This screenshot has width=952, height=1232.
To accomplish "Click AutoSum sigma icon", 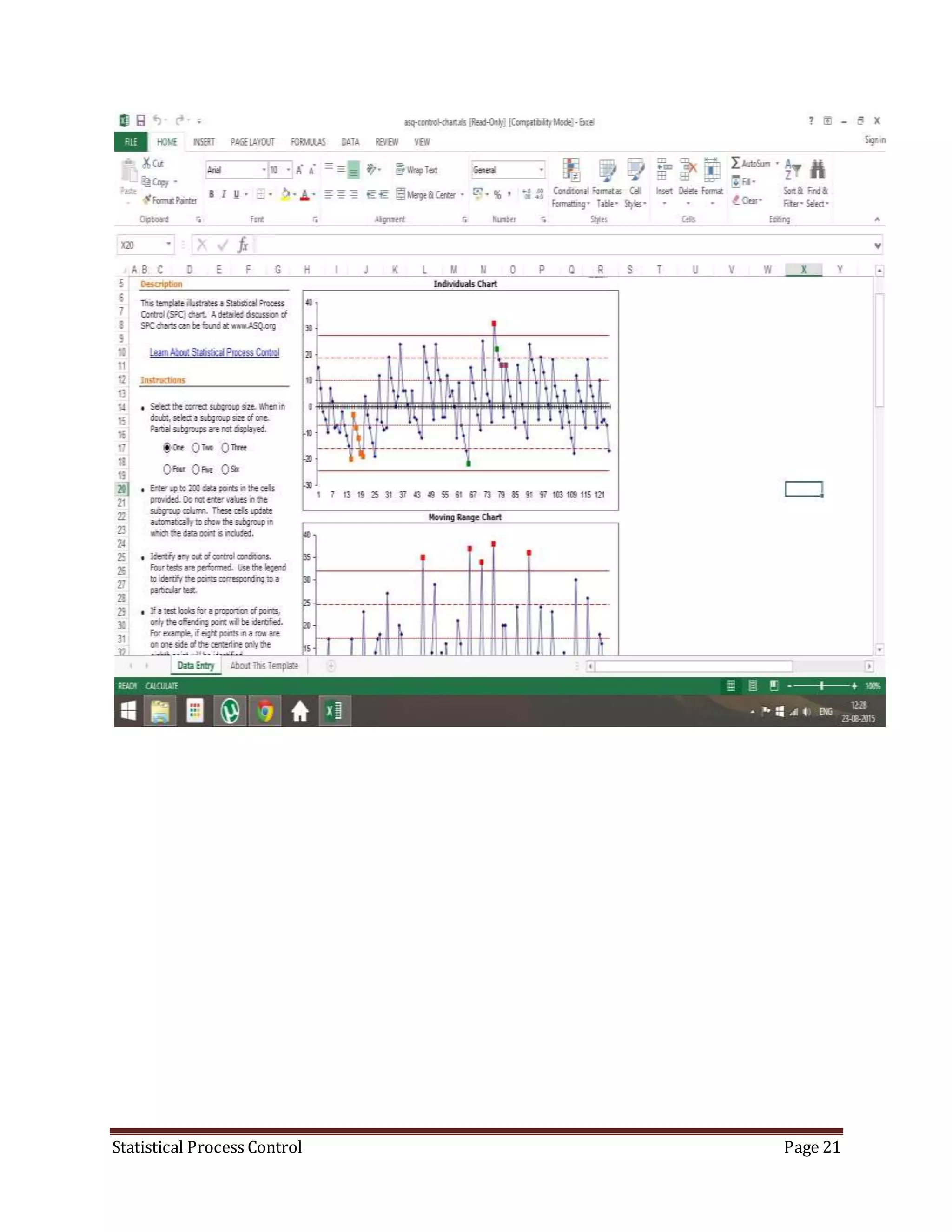I will 735,163.
